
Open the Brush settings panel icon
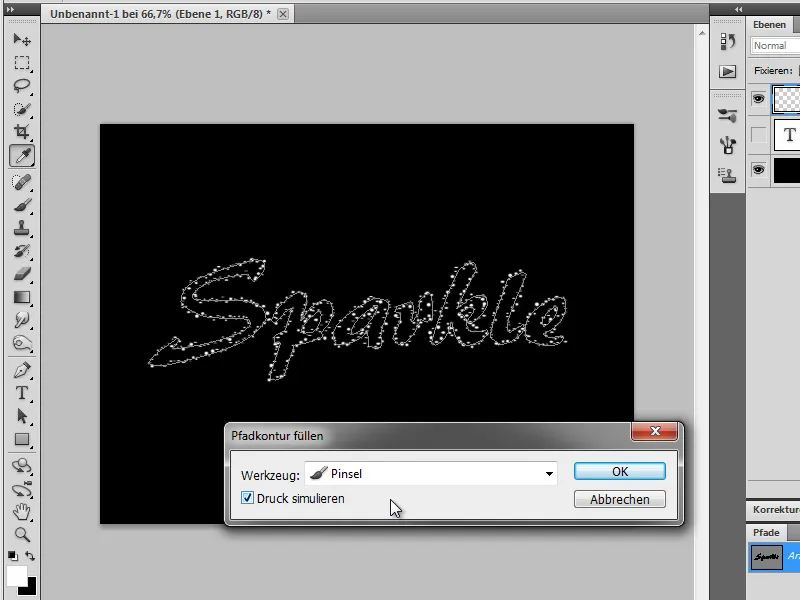[728, 145]
